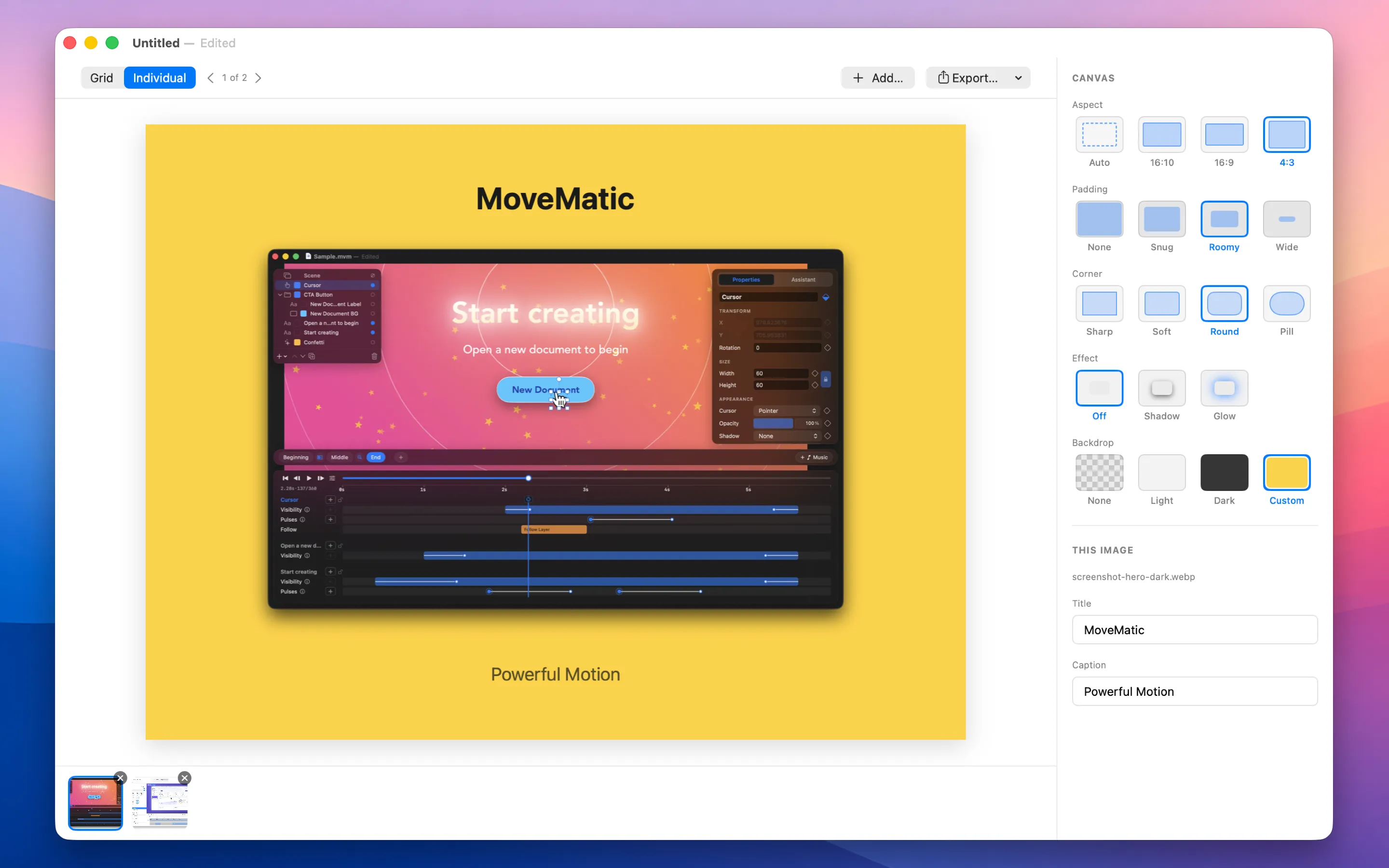
Task: Apply the Glow effect
Action: (x=1224, y=388)
